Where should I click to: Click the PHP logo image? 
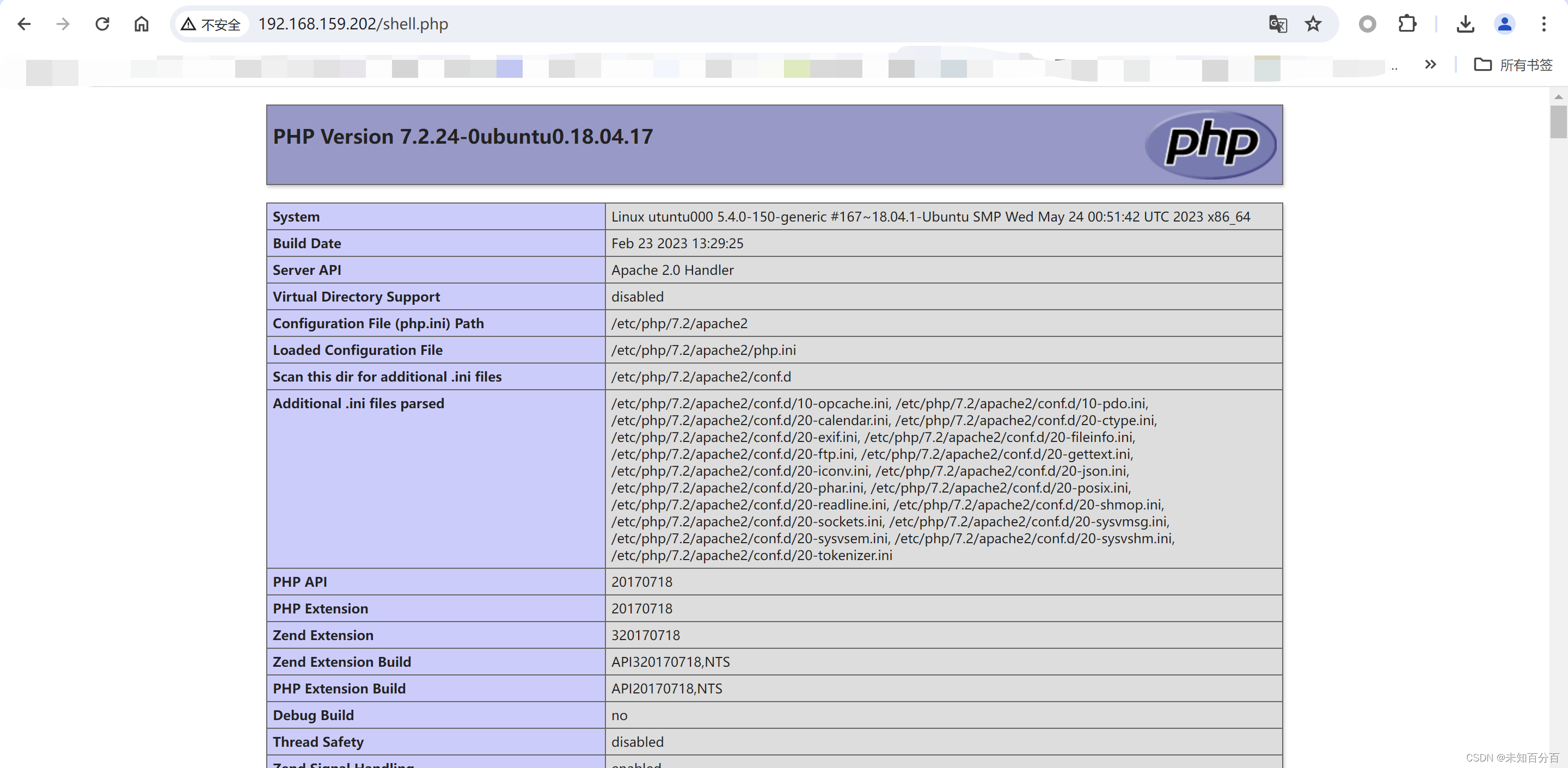click(x=1210, y=144)
